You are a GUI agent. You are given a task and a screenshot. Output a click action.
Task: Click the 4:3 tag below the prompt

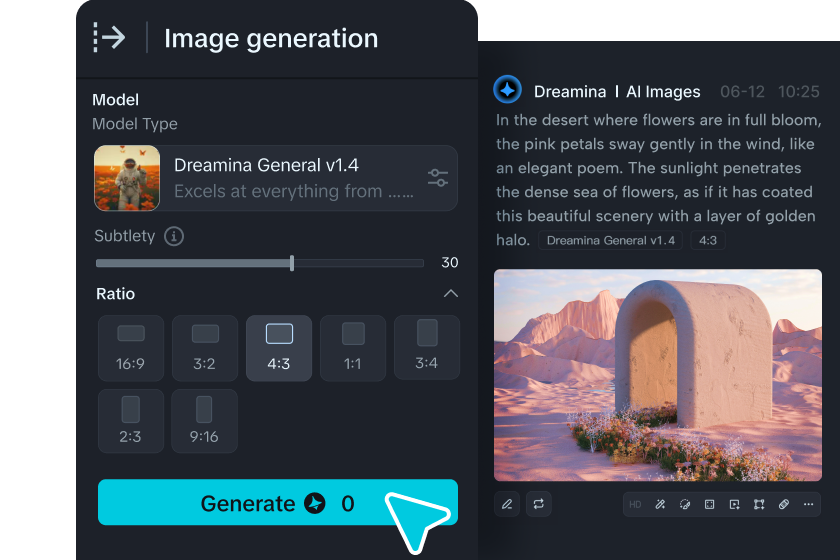click(708, 240)
